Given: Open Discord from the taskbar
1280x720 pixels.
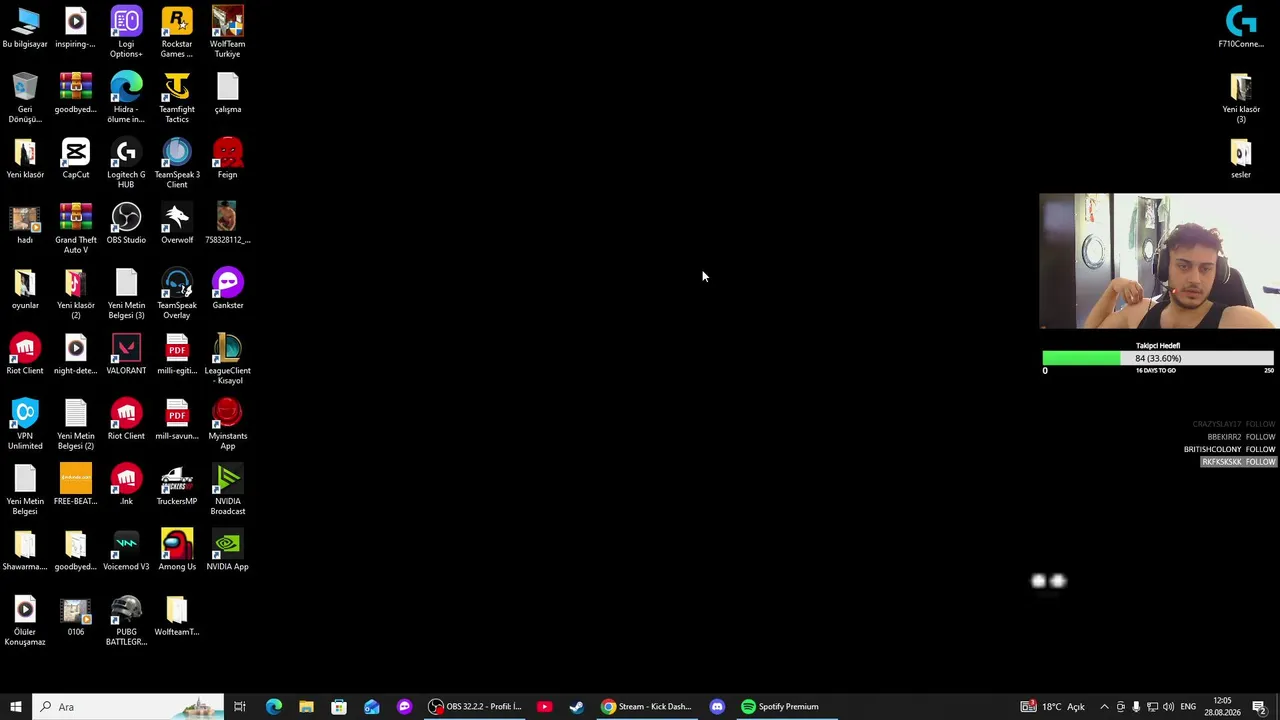Looking at the screenshot, I should click(x=717, y=707).
